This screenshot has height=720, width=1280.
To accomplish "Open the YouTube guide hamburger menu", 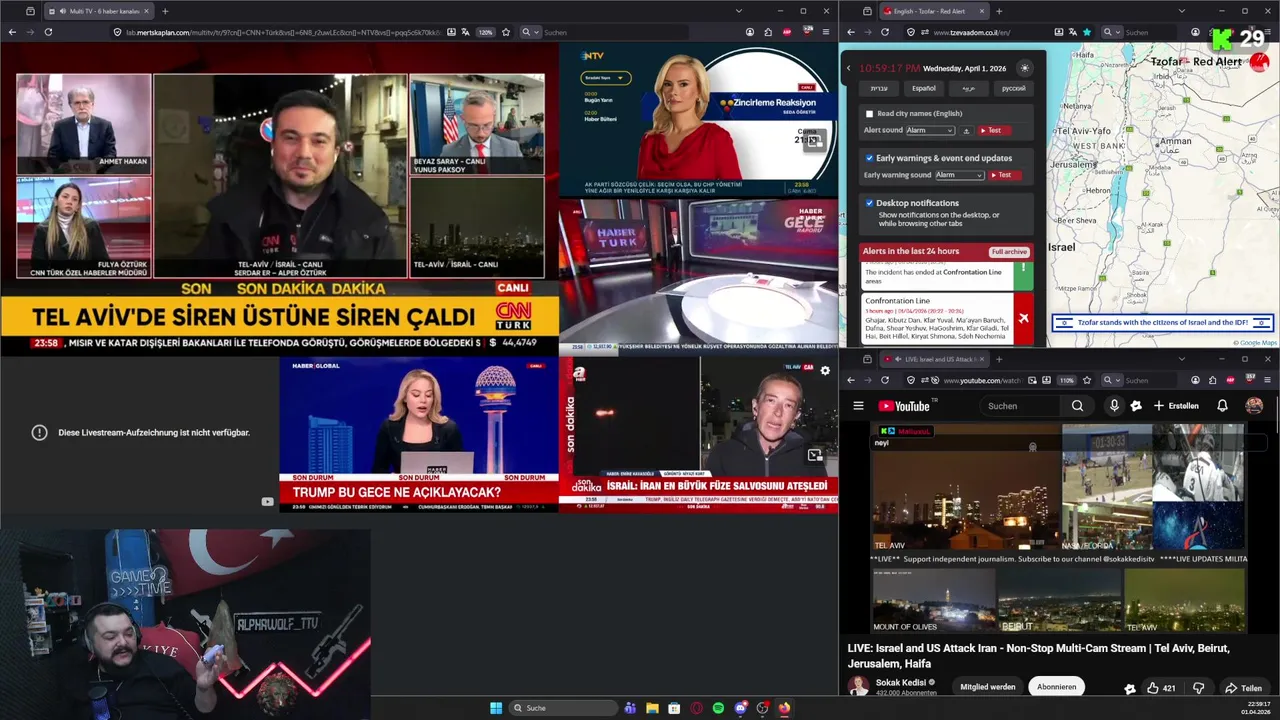I will [x=858, y=406].
